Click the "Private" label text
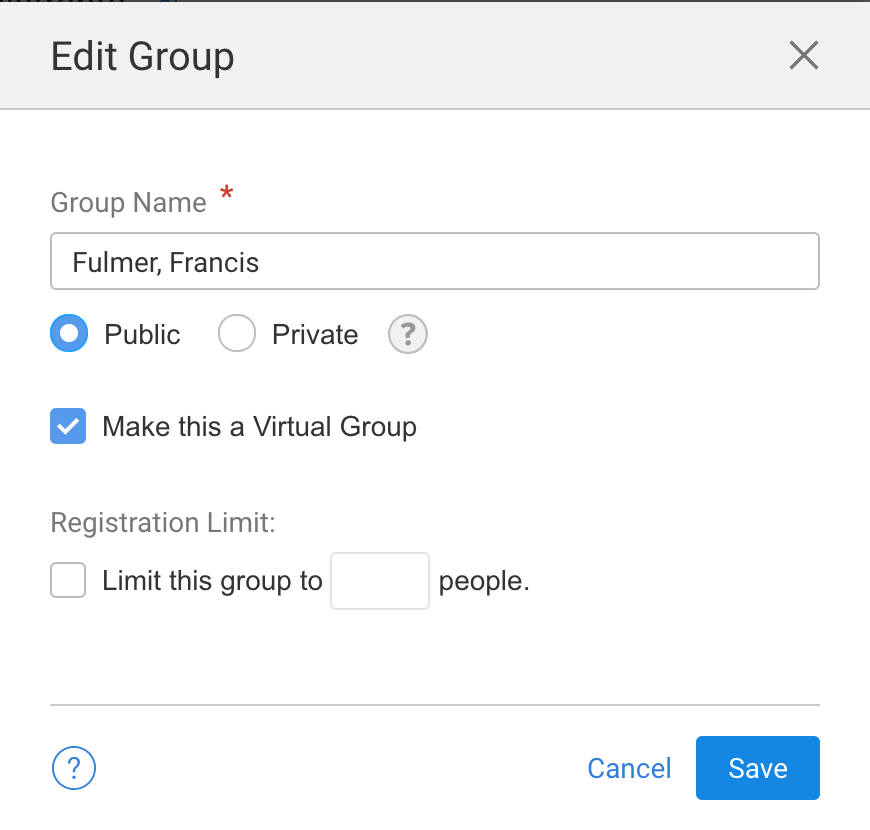The height and width of the screenshot is (830, 870). pyautogui.click(x=315, y=334)
